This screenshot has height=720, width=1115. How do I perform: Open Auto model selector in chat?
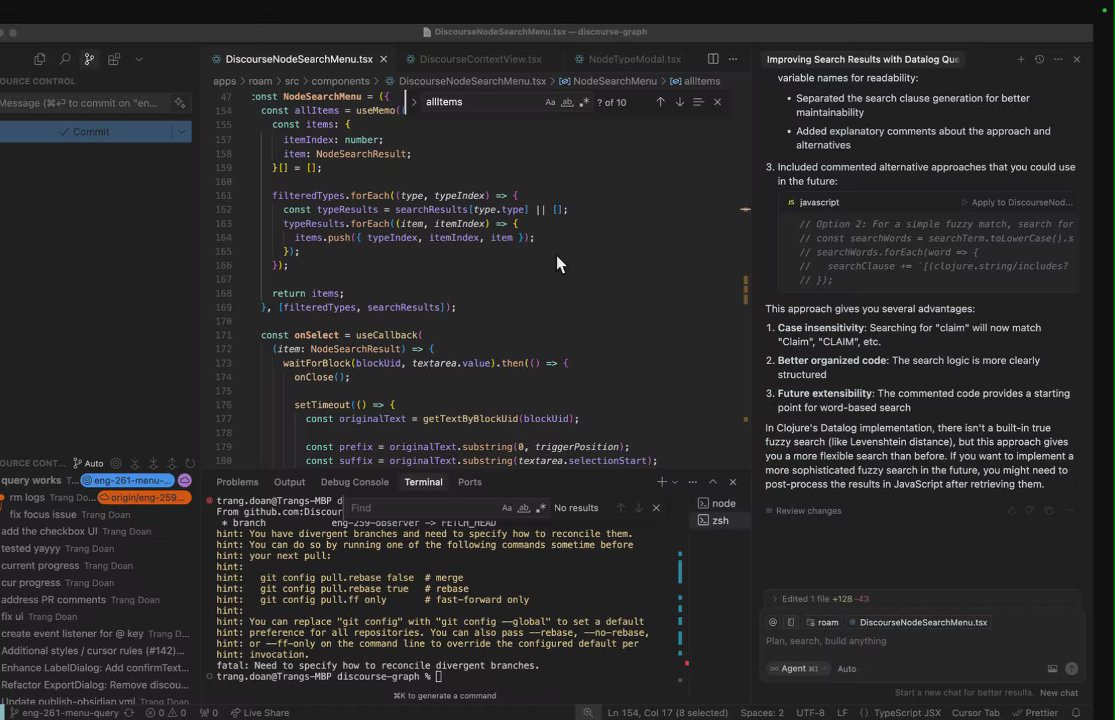coord(847,669)
